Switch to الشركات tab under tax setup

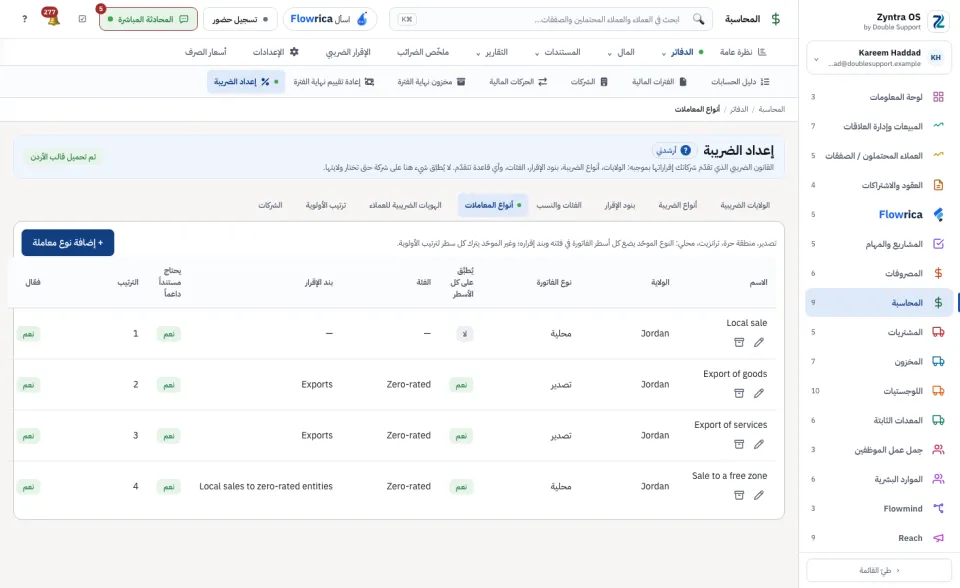pos(270,205)
